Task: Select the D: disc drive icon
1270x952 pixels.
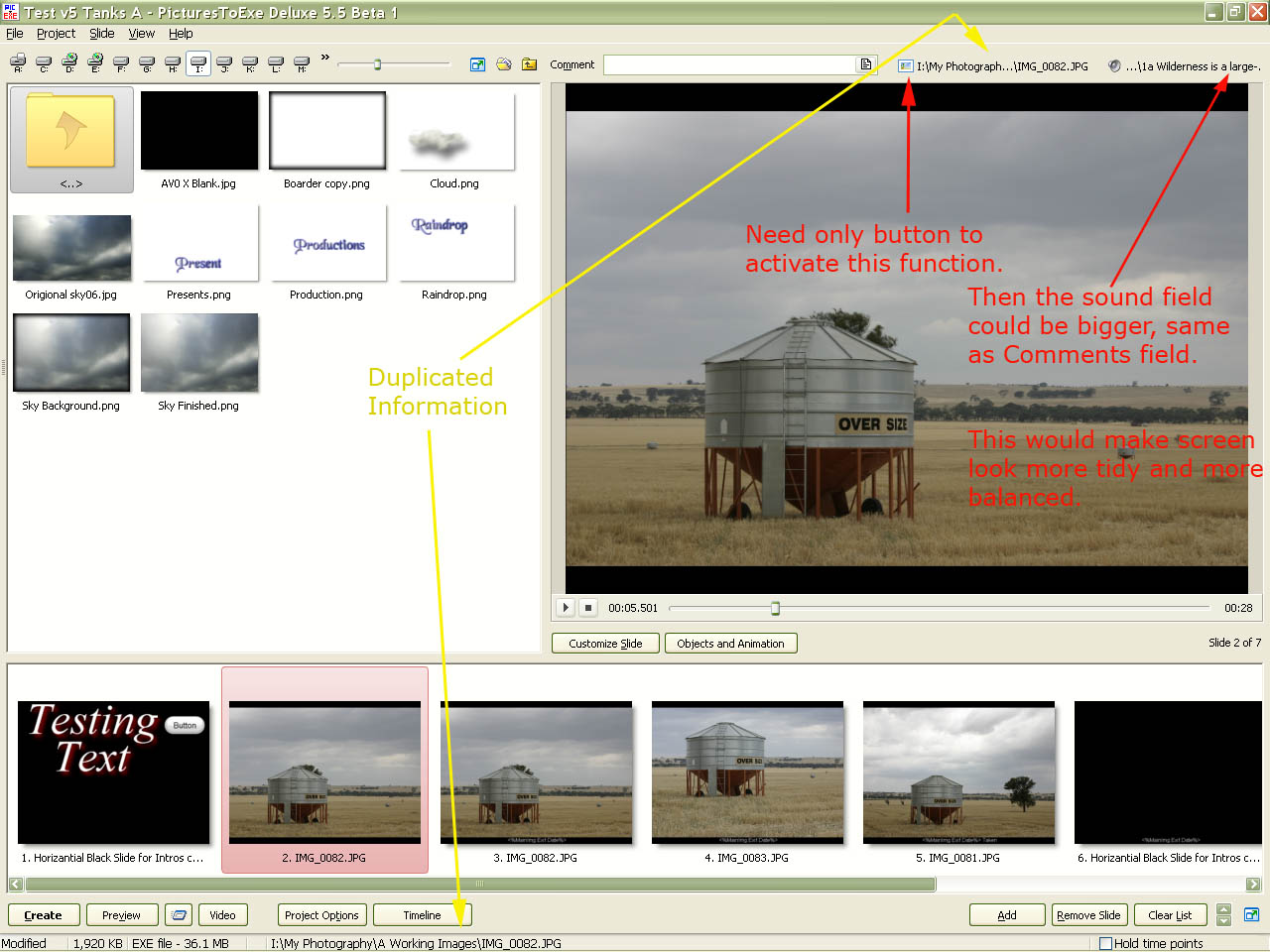Action: click(69, 63)
